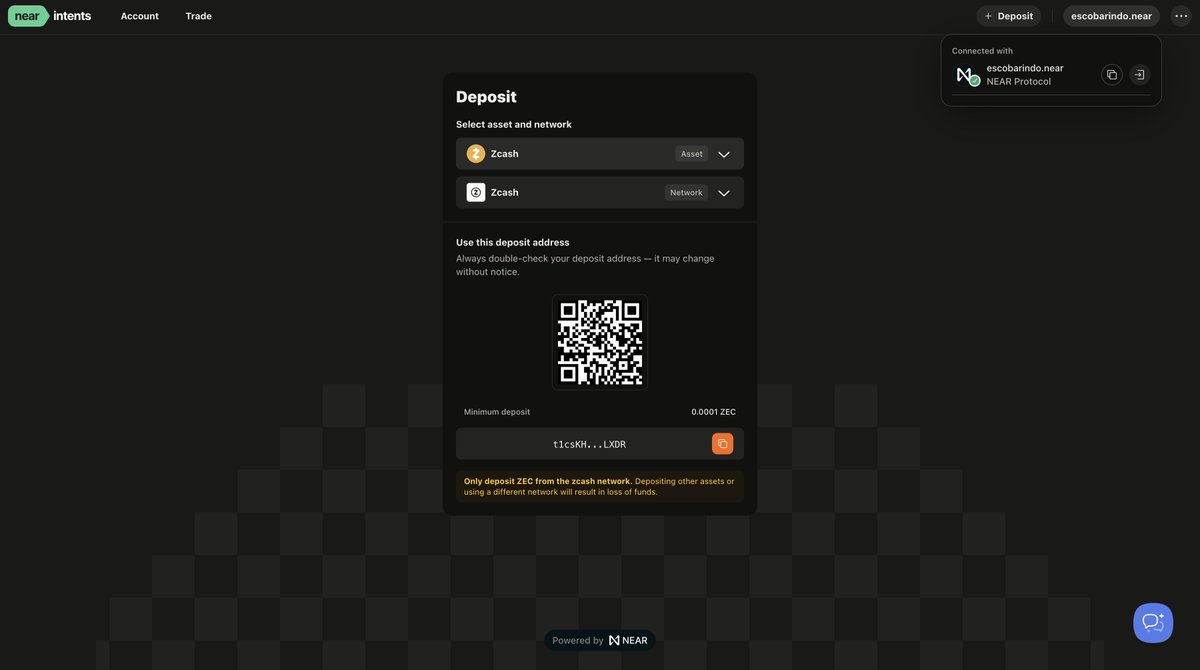Viewport: 1200px width, 670px height.
Task: Click the Only deposit ZEC warning text
Action: point(599,487)
